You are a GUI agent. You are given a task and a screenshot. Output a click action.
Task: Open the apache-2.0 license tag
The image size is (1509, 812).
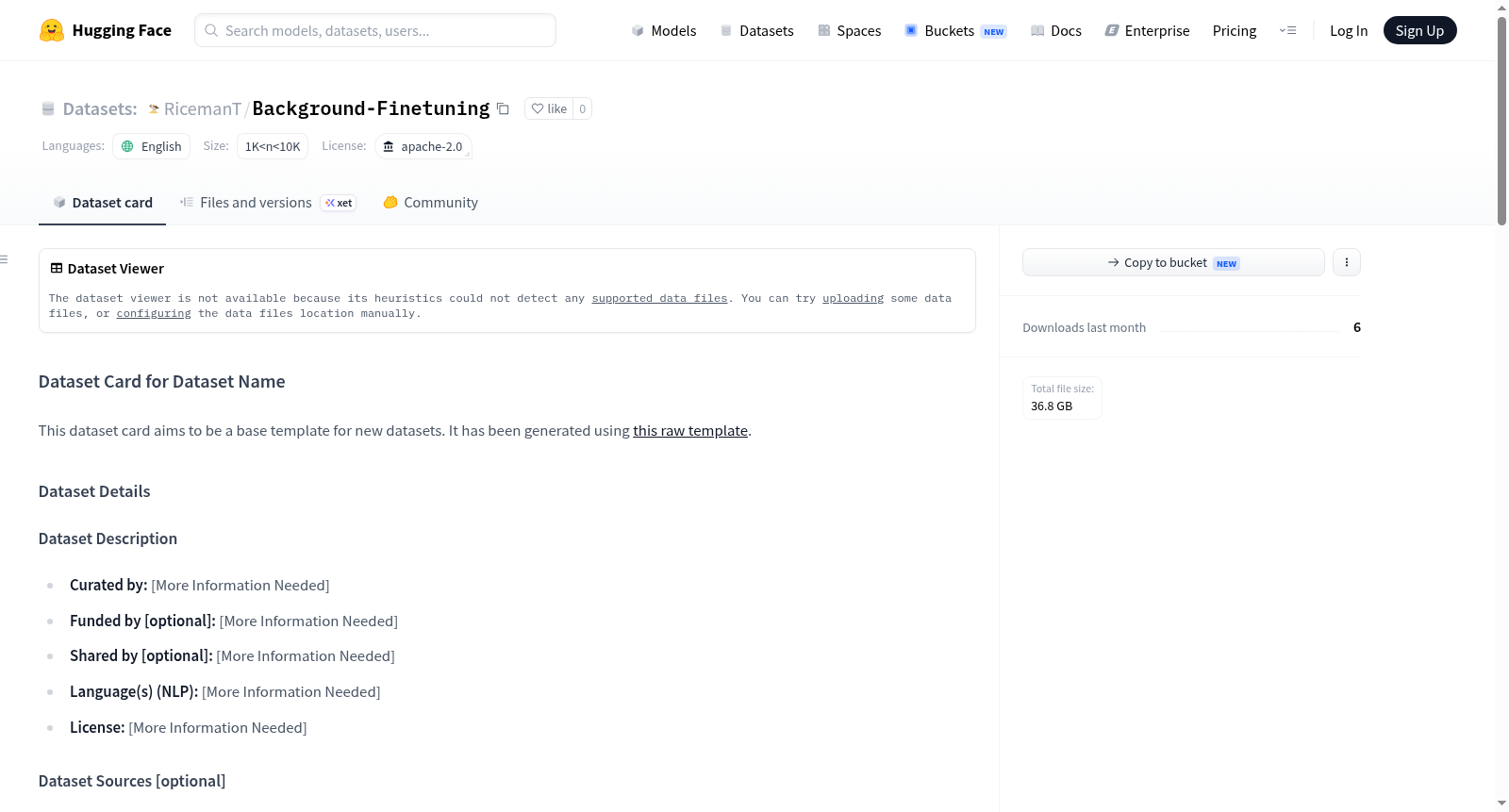click(x=423, y=146)
